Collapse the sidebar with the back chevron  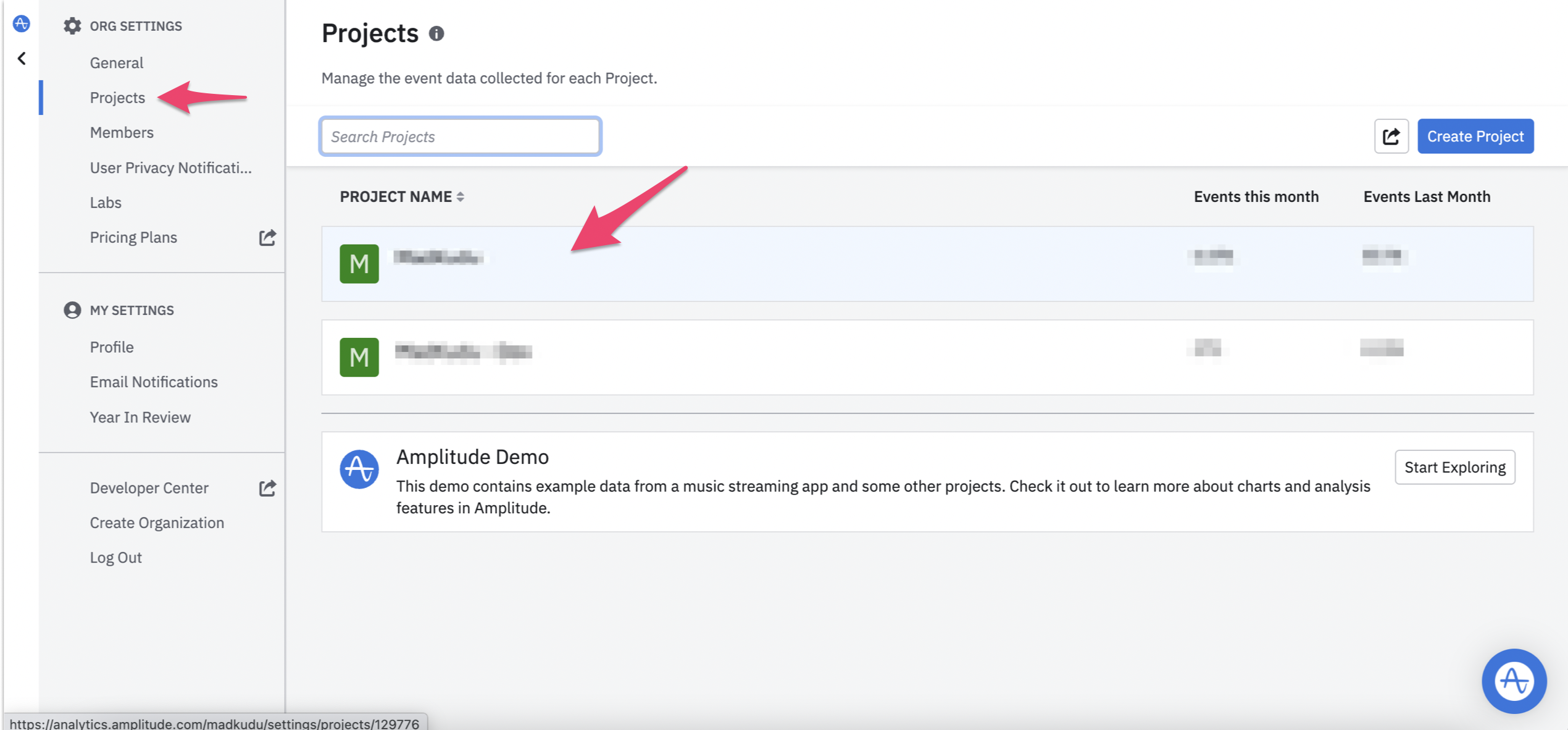pyautogui.click(x=22, y=59)
